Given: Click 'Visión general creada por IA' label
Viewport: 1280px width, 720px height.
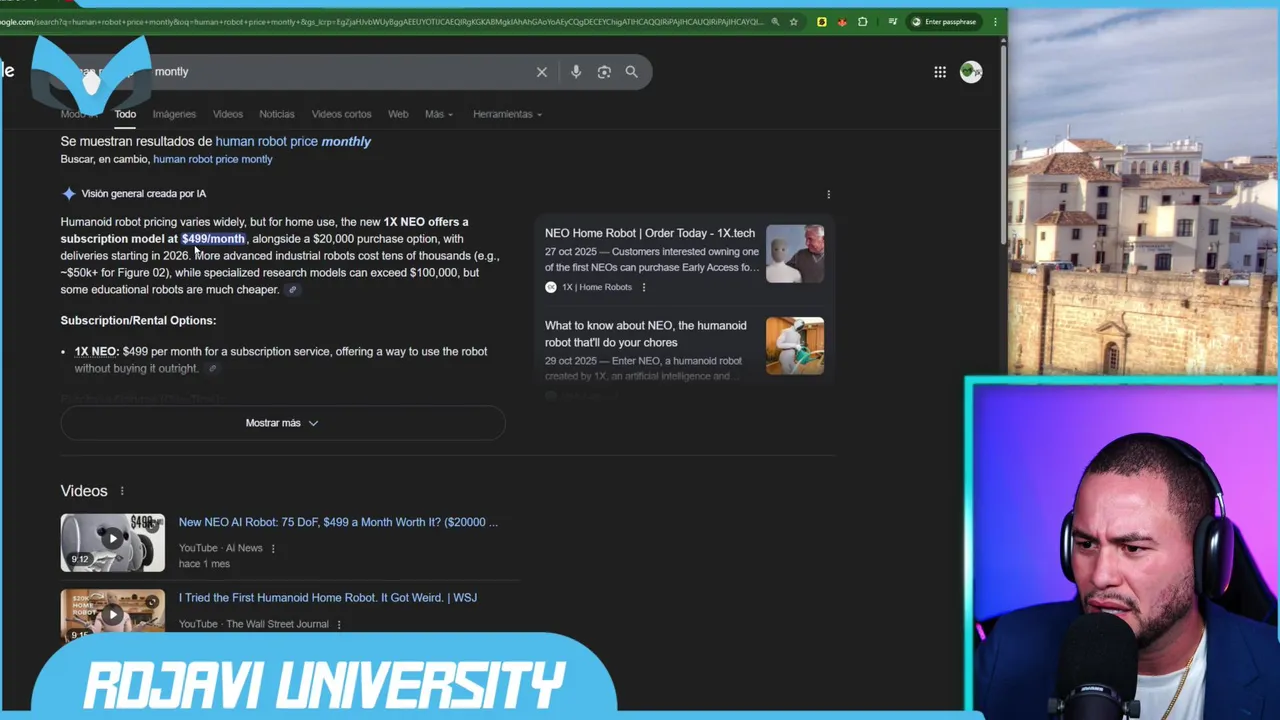Looking at the screenshot, I should click(144, 194).
